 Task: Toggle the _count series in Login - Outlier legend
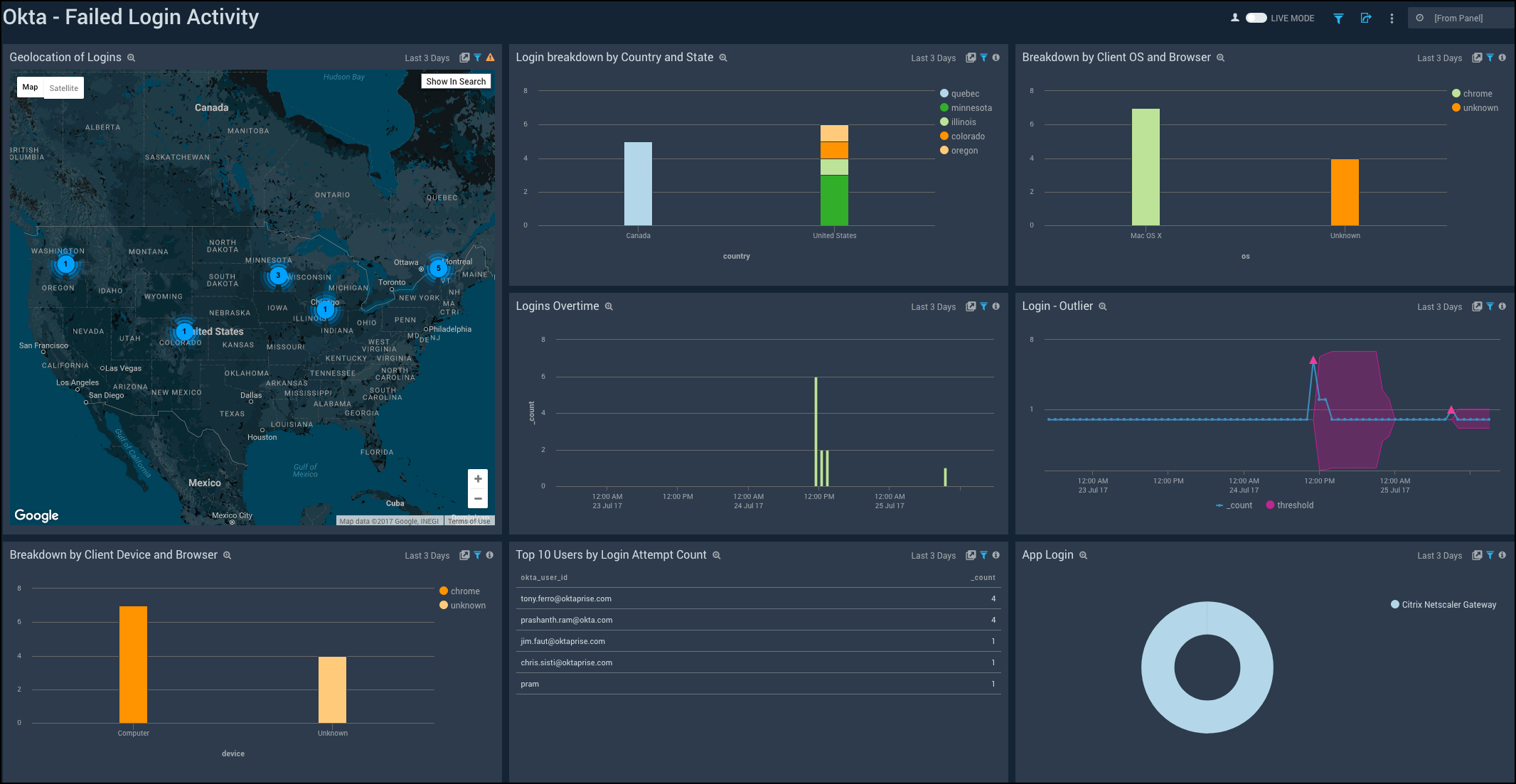pyautogui.click(x=1235, y=505)
